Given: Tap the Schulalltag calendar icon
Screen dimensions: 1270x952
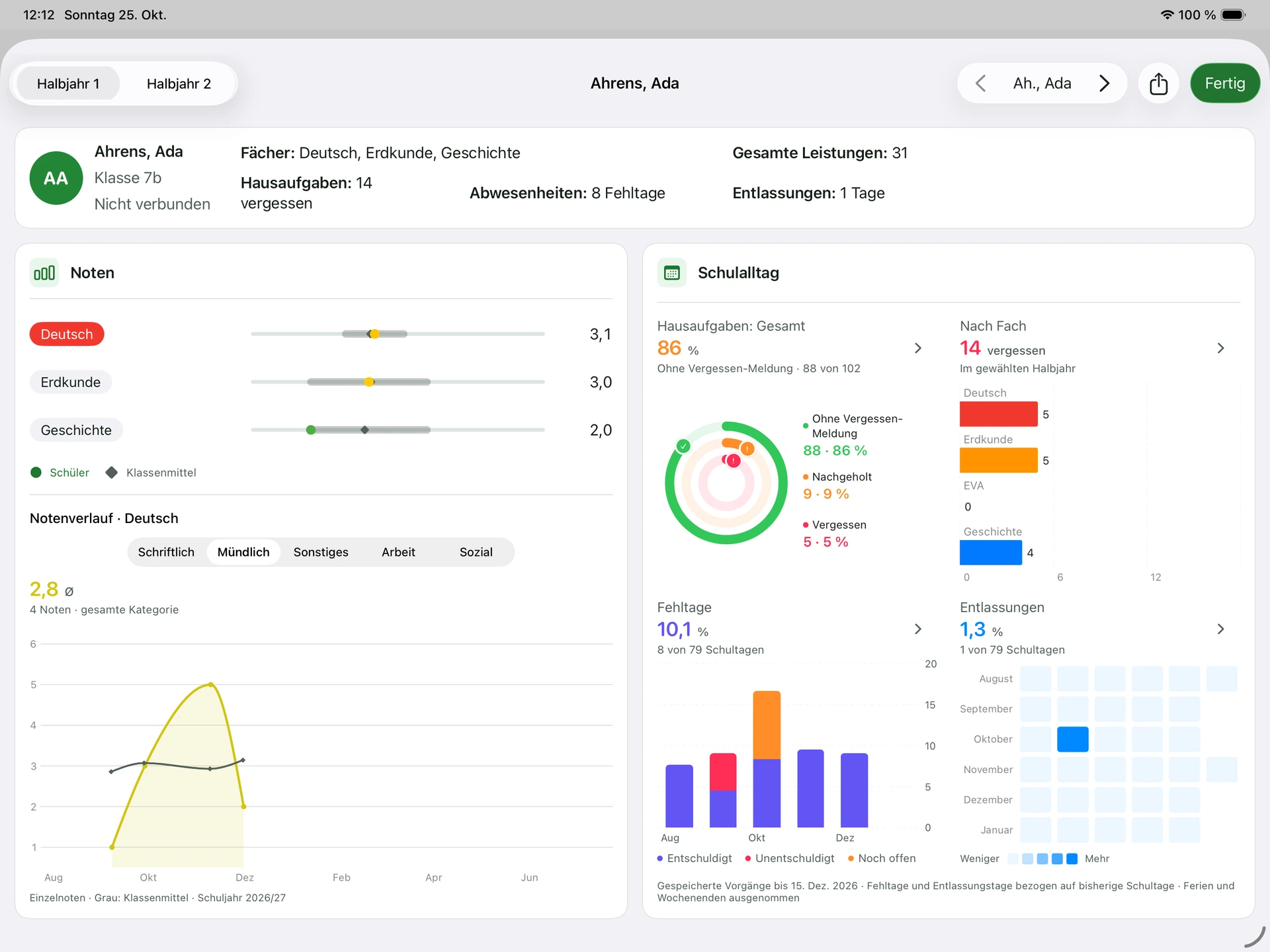Looking at the screenshot, I should point(672,273).
